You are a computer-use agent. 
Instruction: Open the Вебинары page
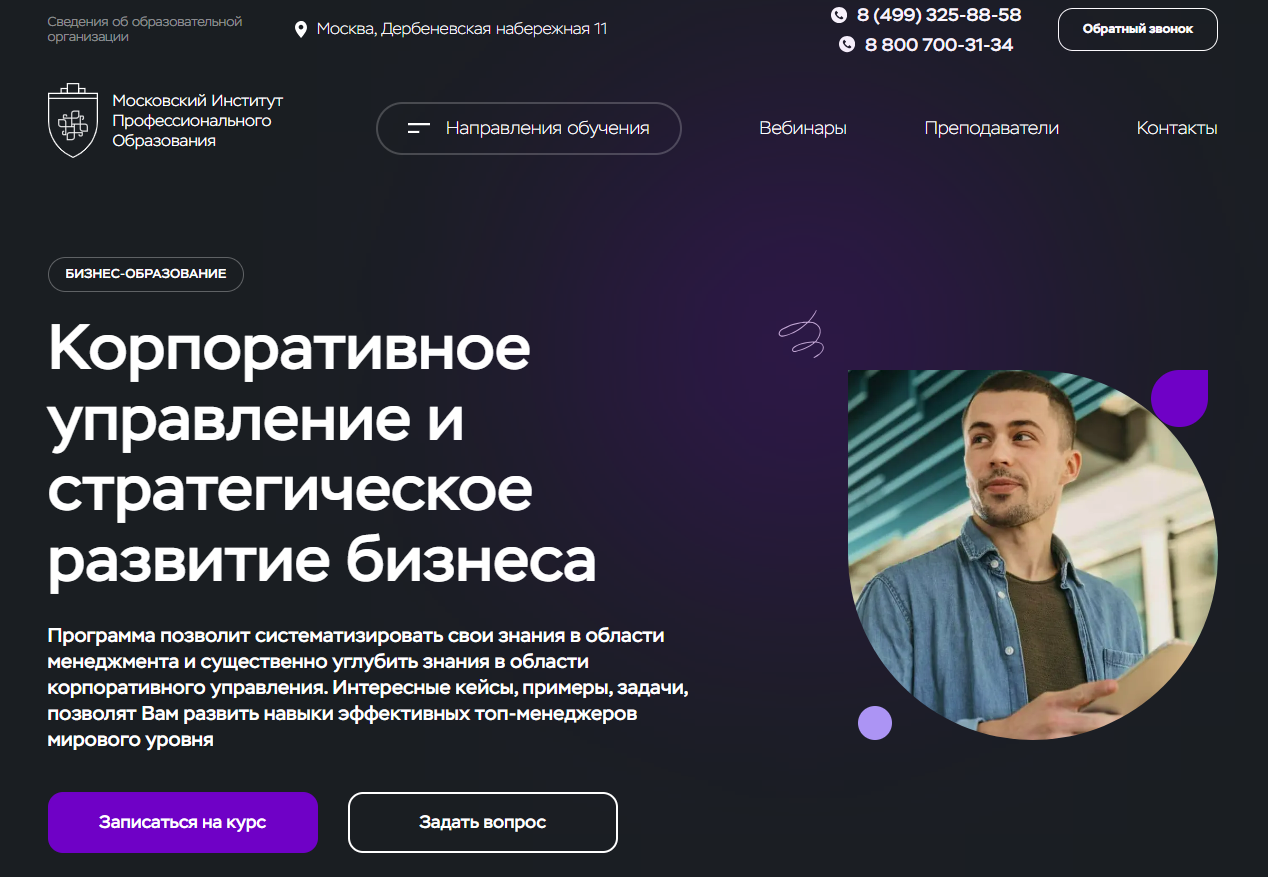(803, 128)
